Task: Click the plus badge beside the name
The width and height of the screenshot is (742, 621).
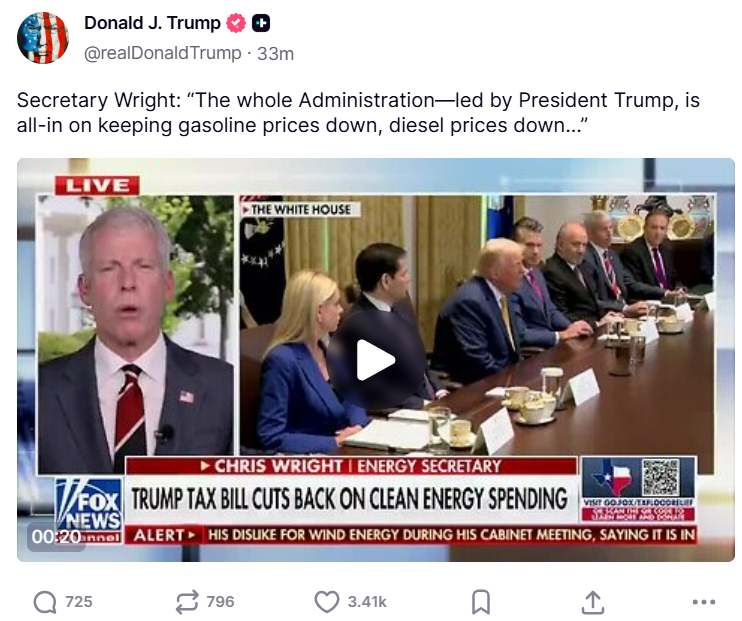Action: tap(261, 23)
